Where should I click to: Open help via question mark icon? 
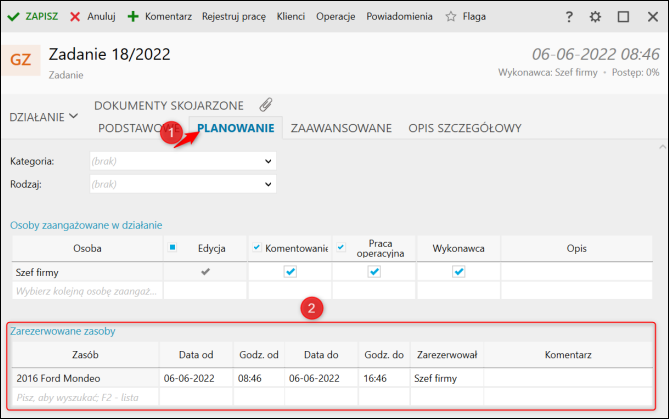(569, 17)
